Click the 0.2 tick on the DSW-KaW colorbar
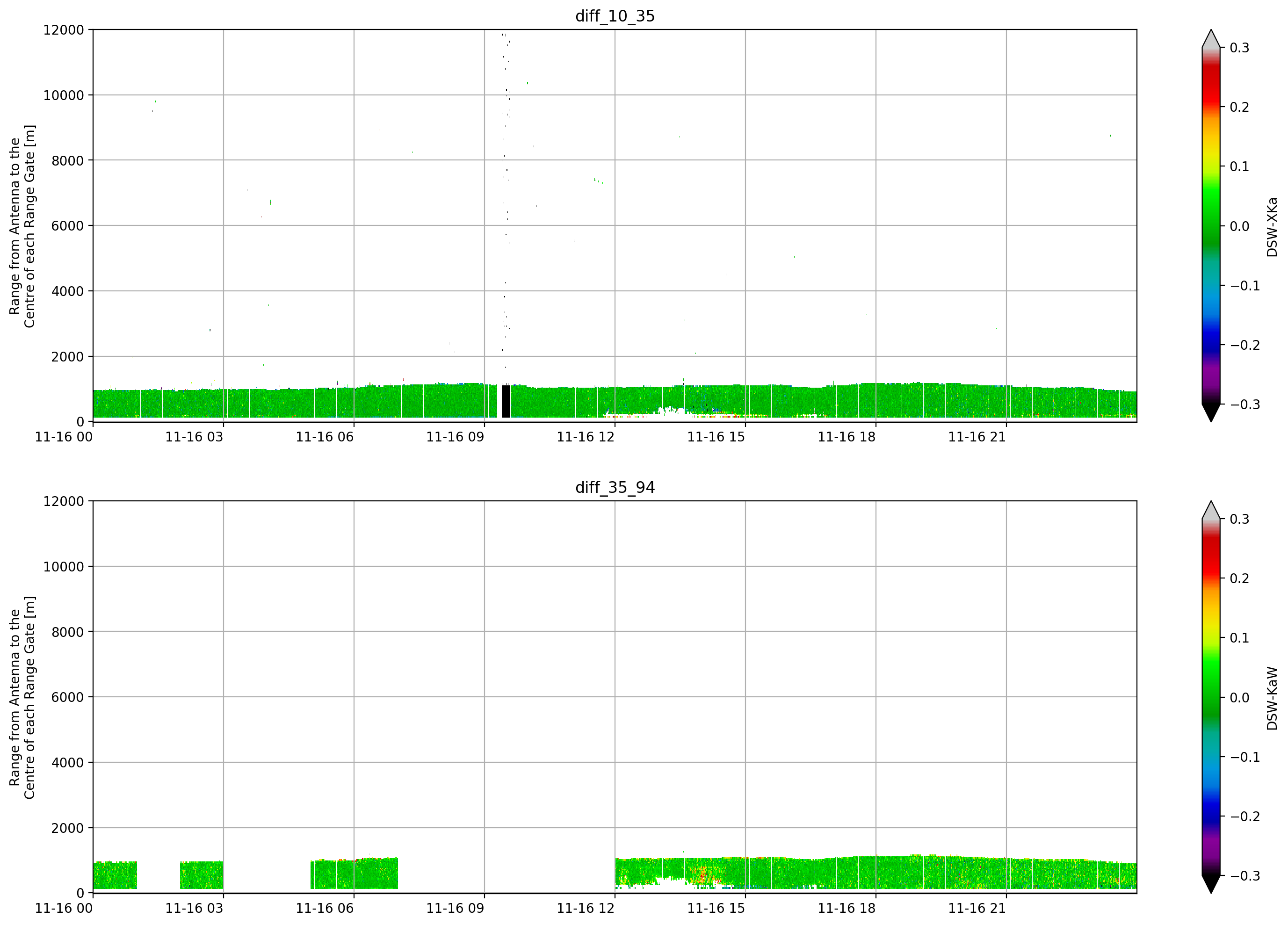The height and width of the screenshot is (925, 1288). tap(1239, 578)
